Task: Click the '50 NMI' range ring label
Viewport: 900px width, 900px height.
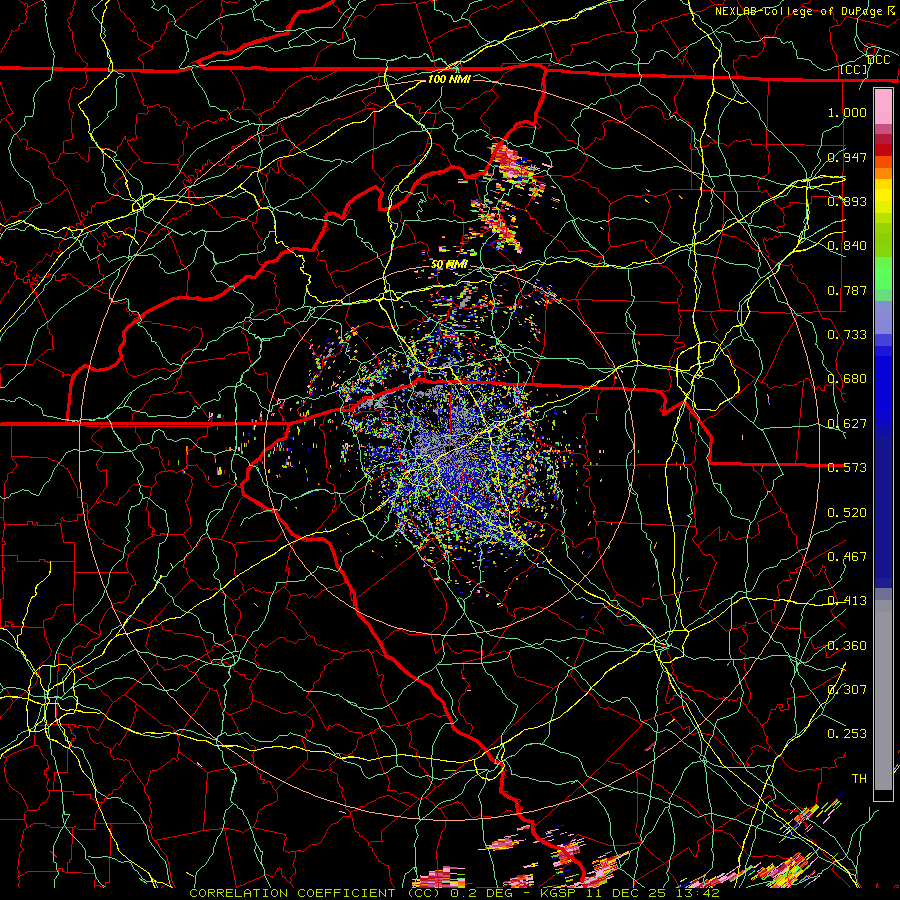Action: 449,265
